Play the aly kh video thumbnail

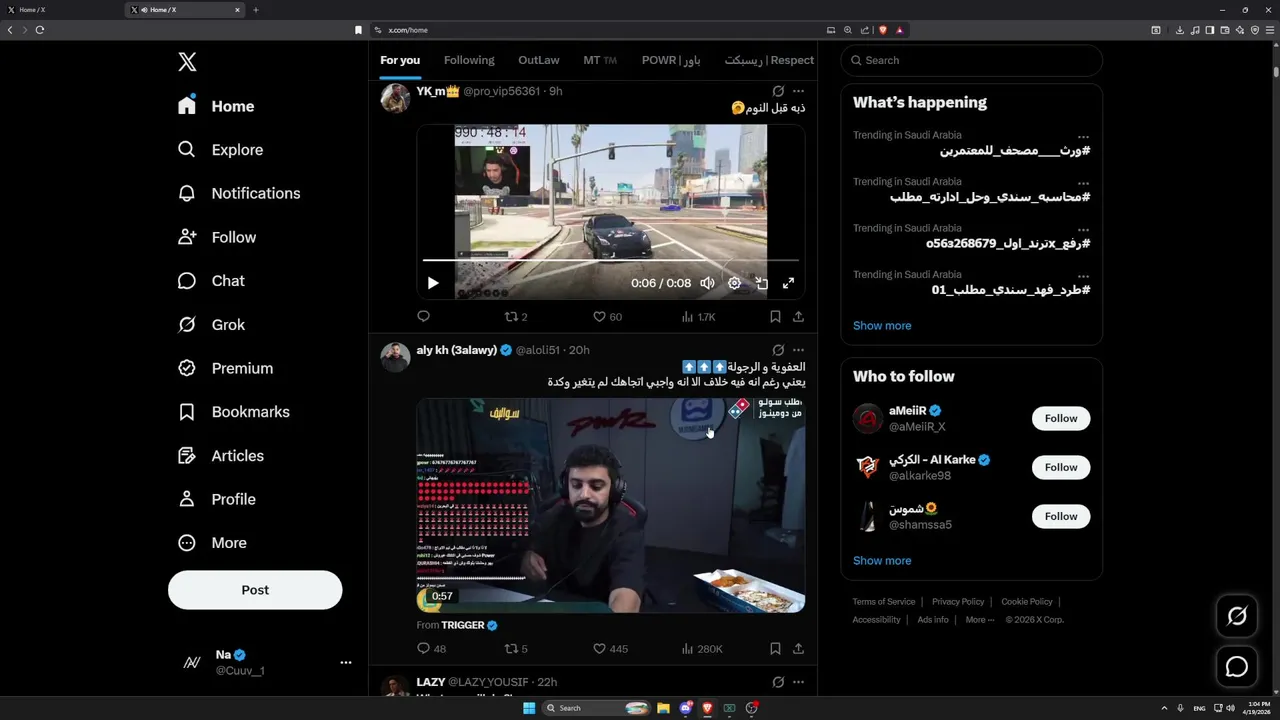610,505
